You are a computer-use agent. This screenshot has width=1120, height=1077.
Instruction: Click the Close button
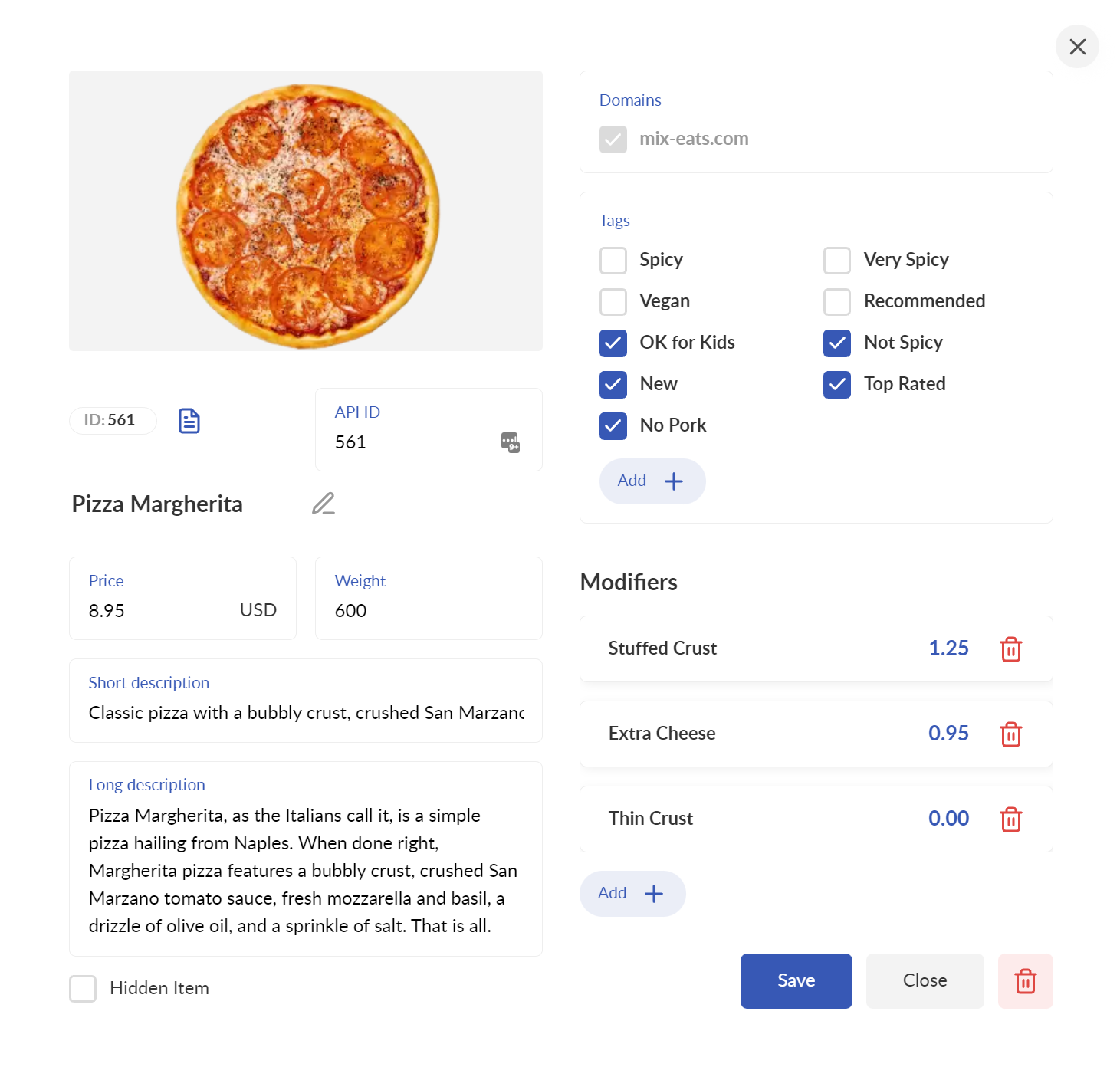[925, 981]
